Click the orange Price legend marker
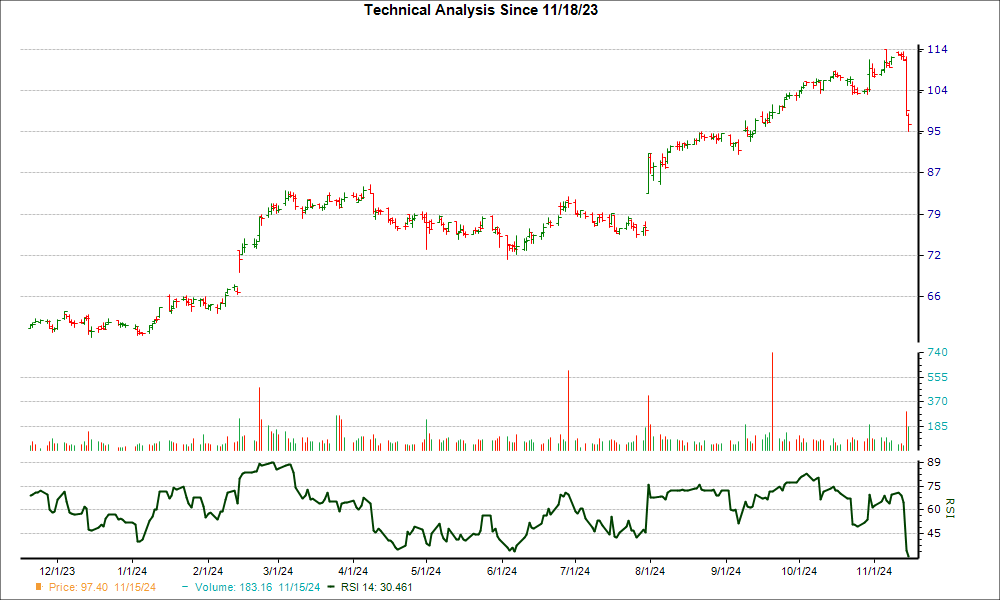The image size is (1000, 600). click(39, 587)
